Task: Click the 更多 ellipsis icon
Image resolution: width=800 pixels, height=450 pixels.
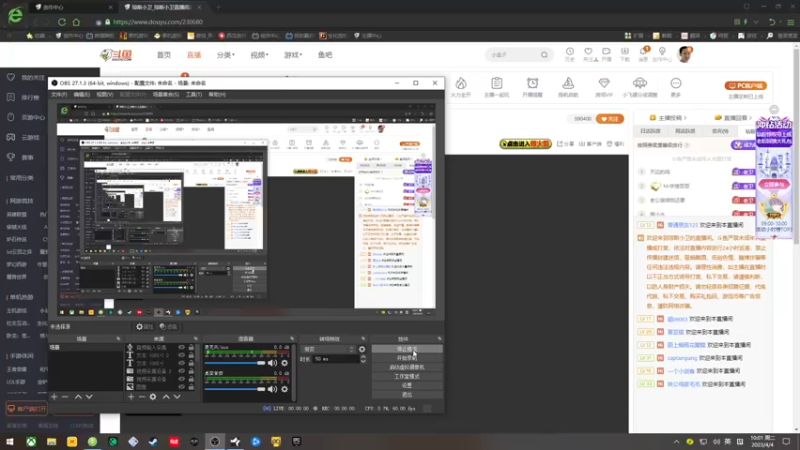Action: [676, 87]
